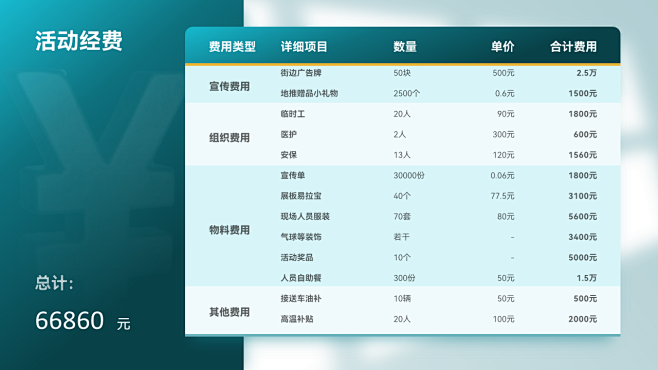Select the 物料费用 category cell
This screenshot has height=370, width=658.
coord(230,230)
